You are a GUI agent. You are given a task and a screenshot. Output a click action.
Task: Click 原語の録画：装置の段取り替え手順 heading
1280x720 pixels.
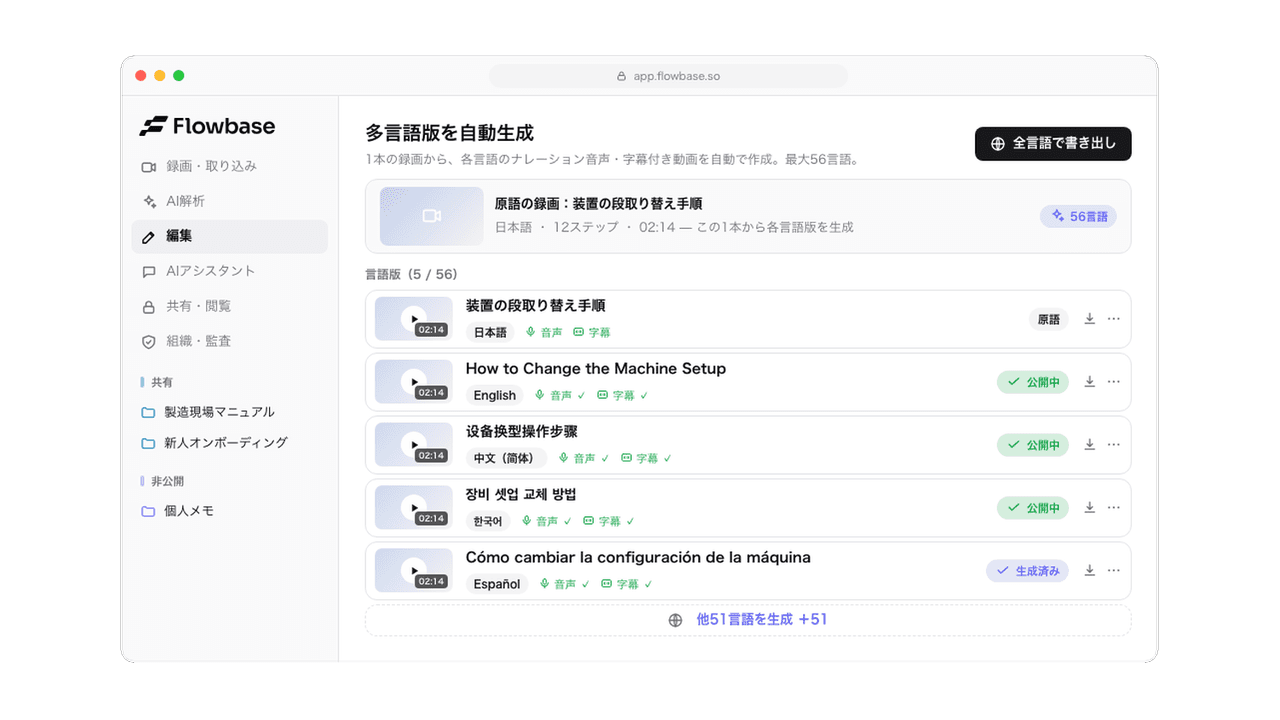[x=598, y=204]
